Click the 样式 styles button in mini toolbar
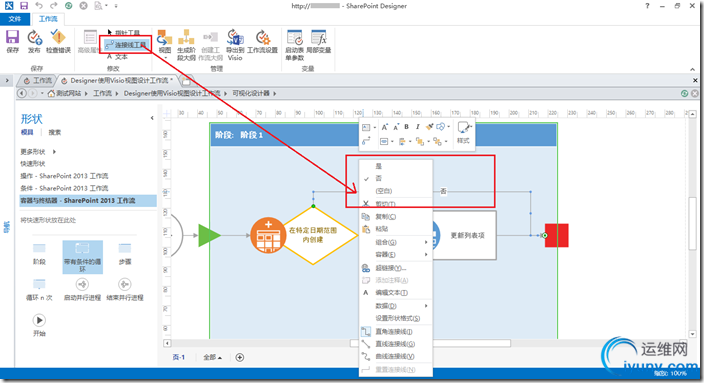Viewport: 704px width, 383px height. [463, 133]
